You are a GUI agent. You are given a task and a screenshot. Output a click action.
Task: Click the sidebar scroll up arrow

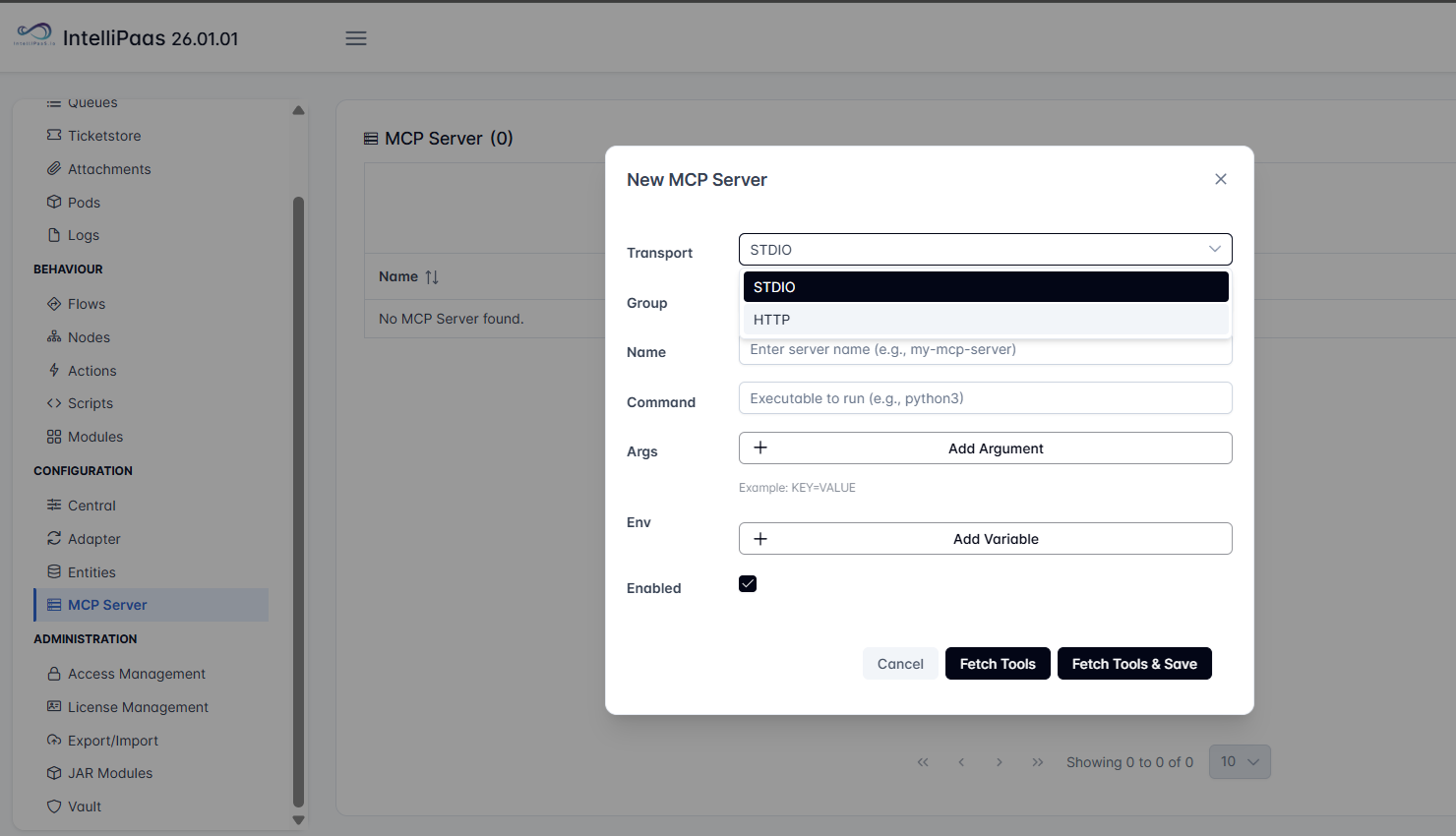[x=298, y=110]
